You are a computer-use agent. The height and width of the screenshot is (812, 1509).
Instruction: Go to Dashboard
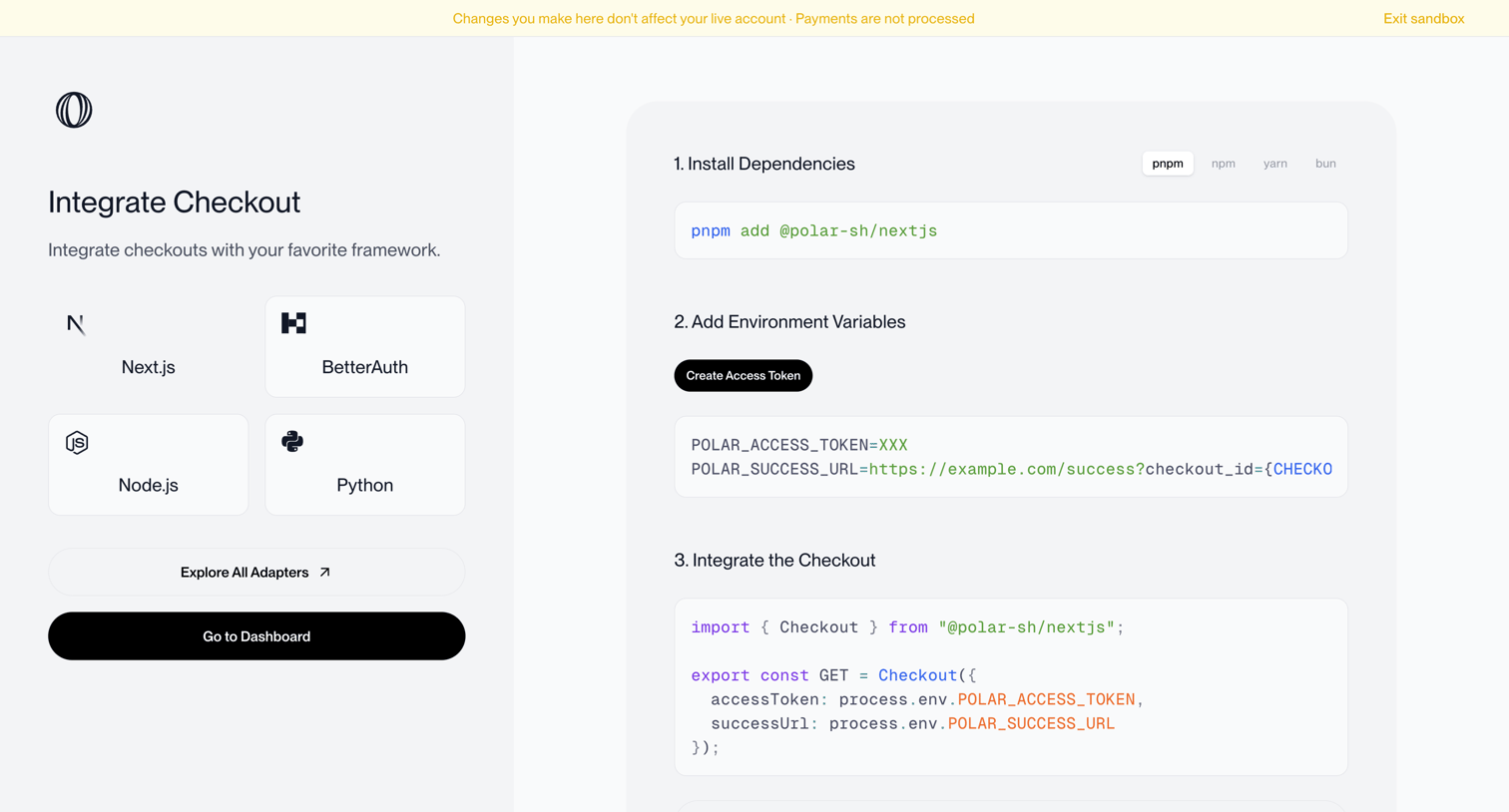256,636
